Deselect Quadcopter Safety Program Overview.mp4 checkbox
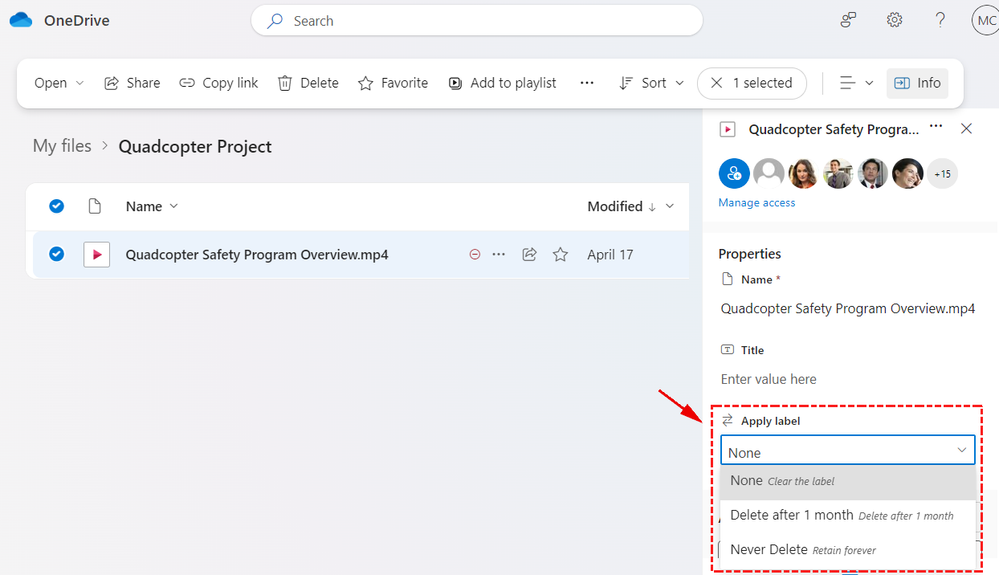Viewport: 999px width, 575px height. pos(56,254)
